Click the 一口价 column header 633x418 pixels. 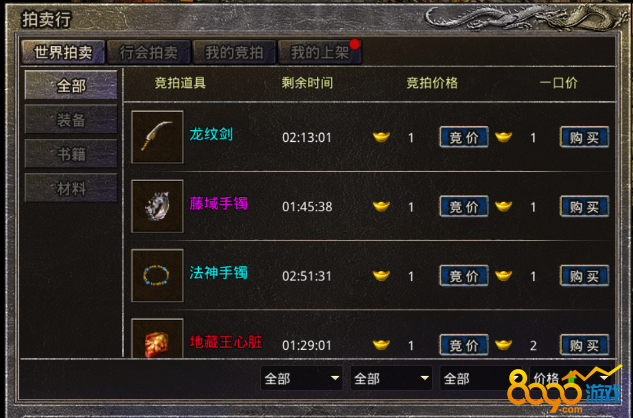[x=558, y=83]
